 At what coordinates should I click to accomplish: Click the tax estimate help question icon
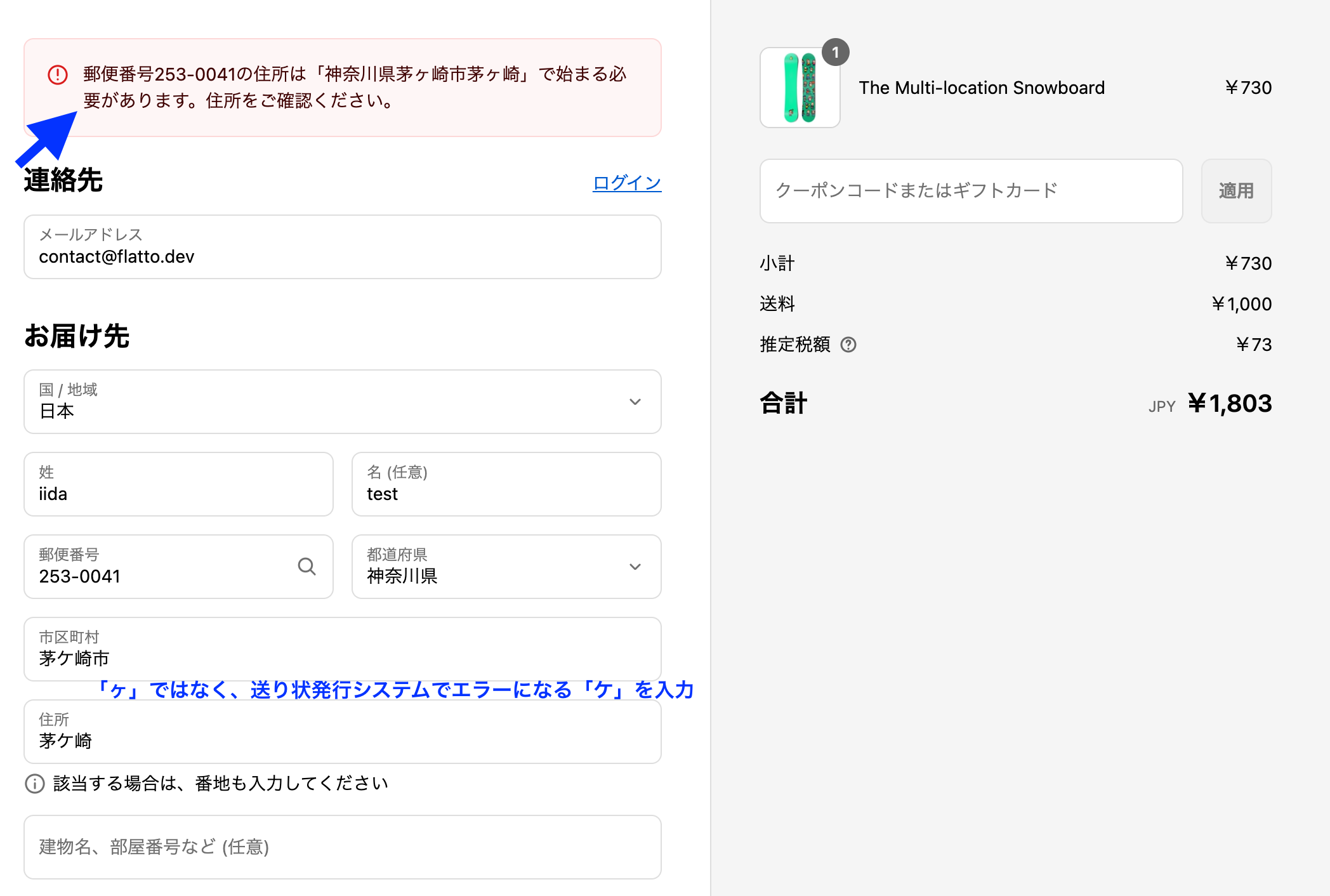[848, 345]
